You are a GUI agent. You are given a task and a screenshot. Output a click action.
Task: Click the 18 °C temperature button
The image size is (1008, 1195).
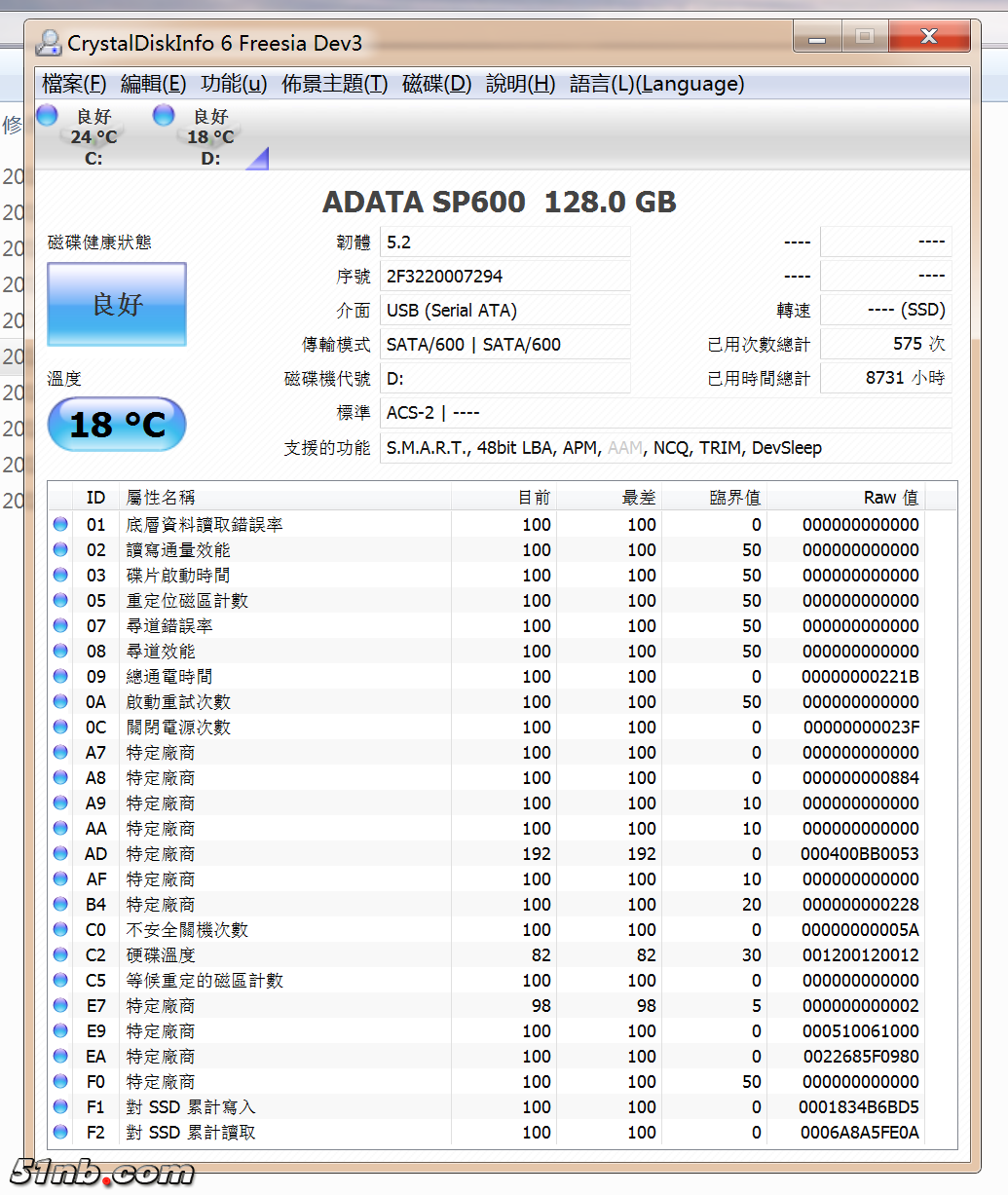(117, 425)
